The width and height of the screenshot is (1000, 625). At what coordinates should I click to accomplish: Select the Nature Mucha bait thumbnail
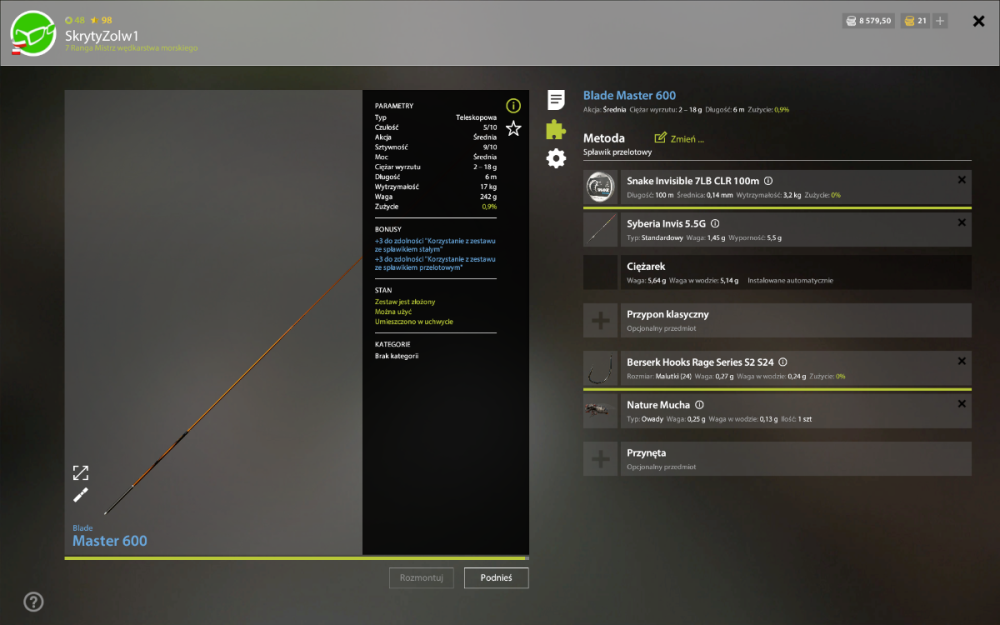(600, 411)
